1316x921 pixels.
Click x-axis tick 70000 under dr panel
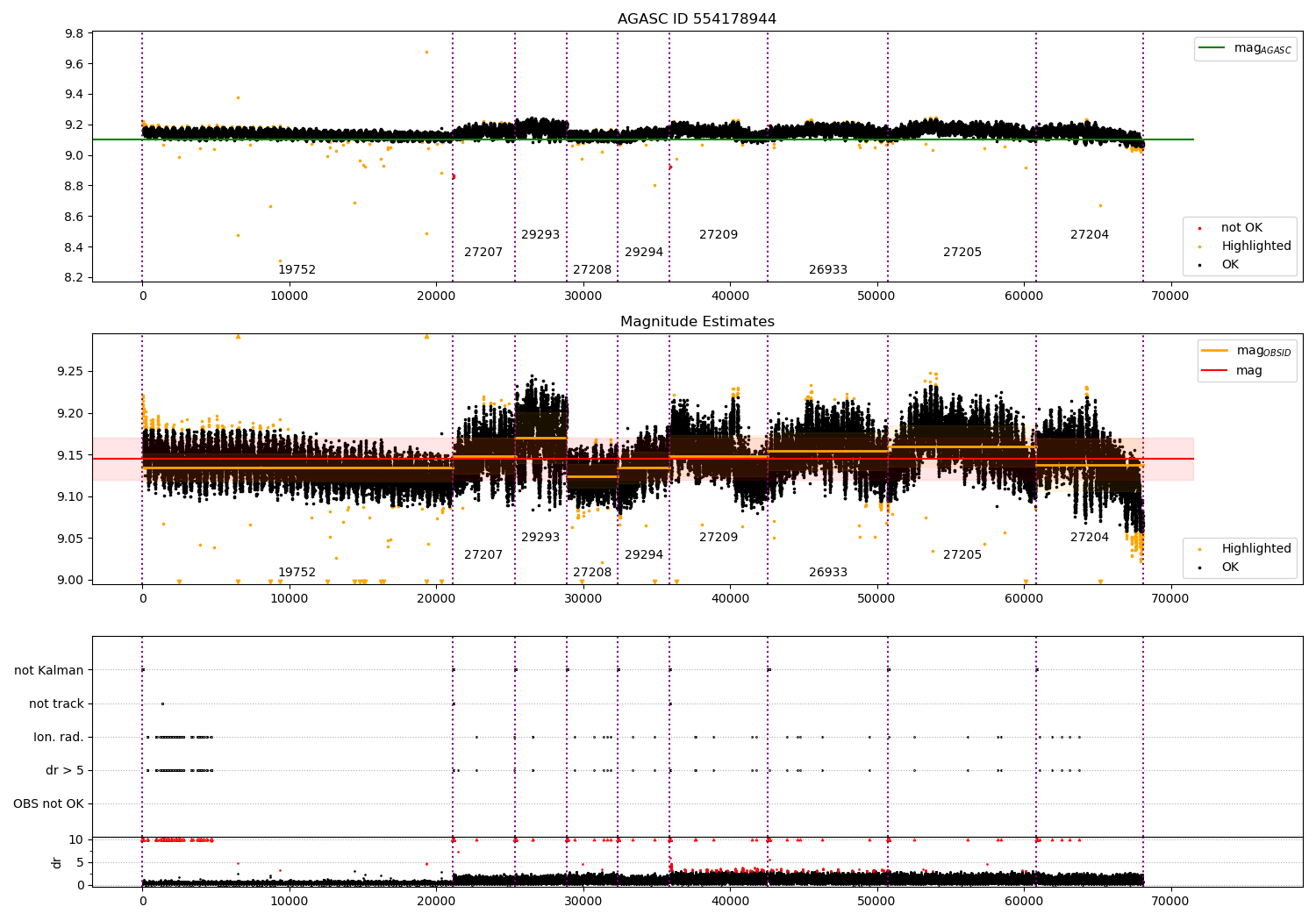point(1170,901)
